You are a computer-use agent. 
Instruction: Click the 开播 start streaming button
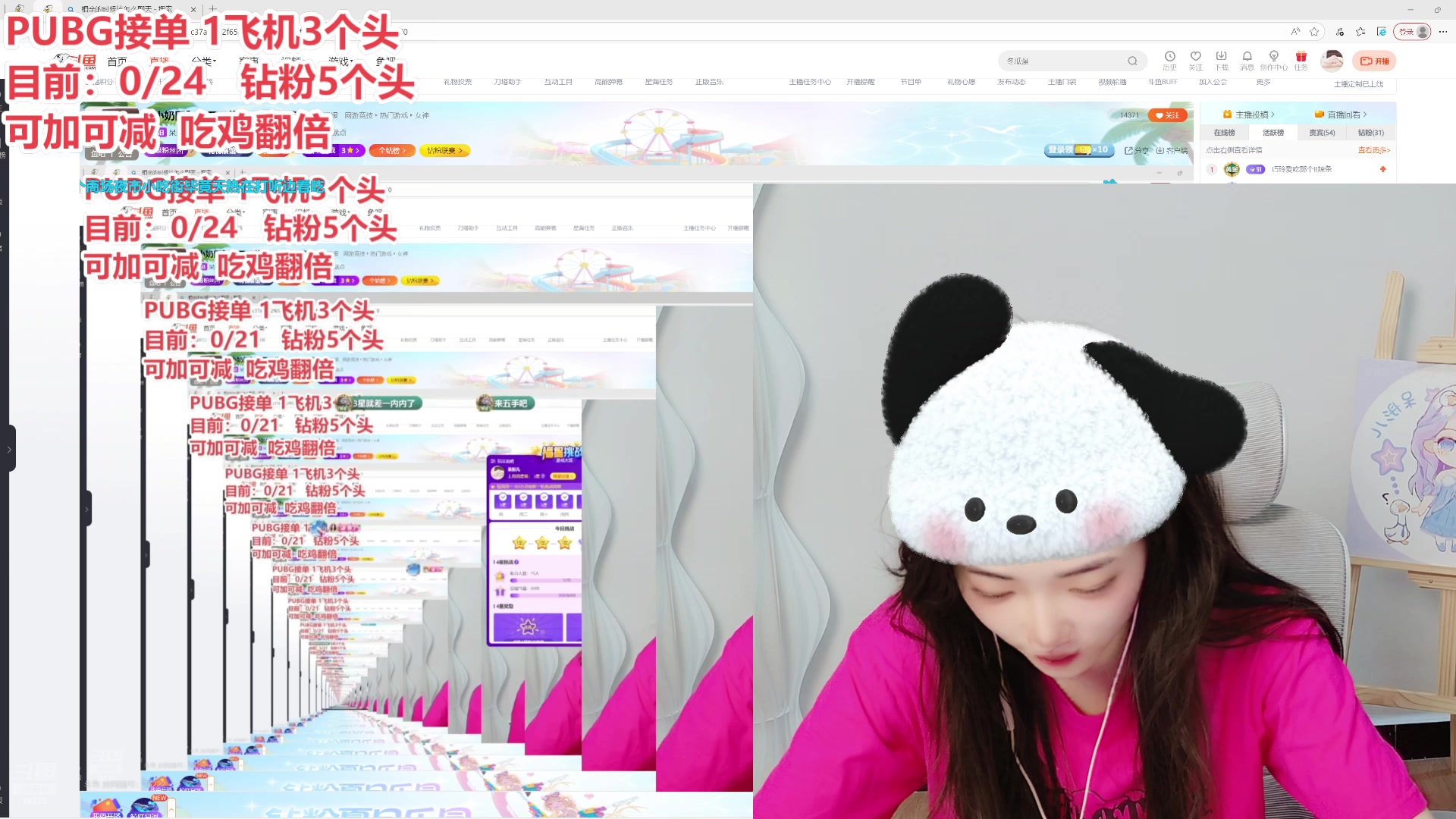[x=1374, y=61]
